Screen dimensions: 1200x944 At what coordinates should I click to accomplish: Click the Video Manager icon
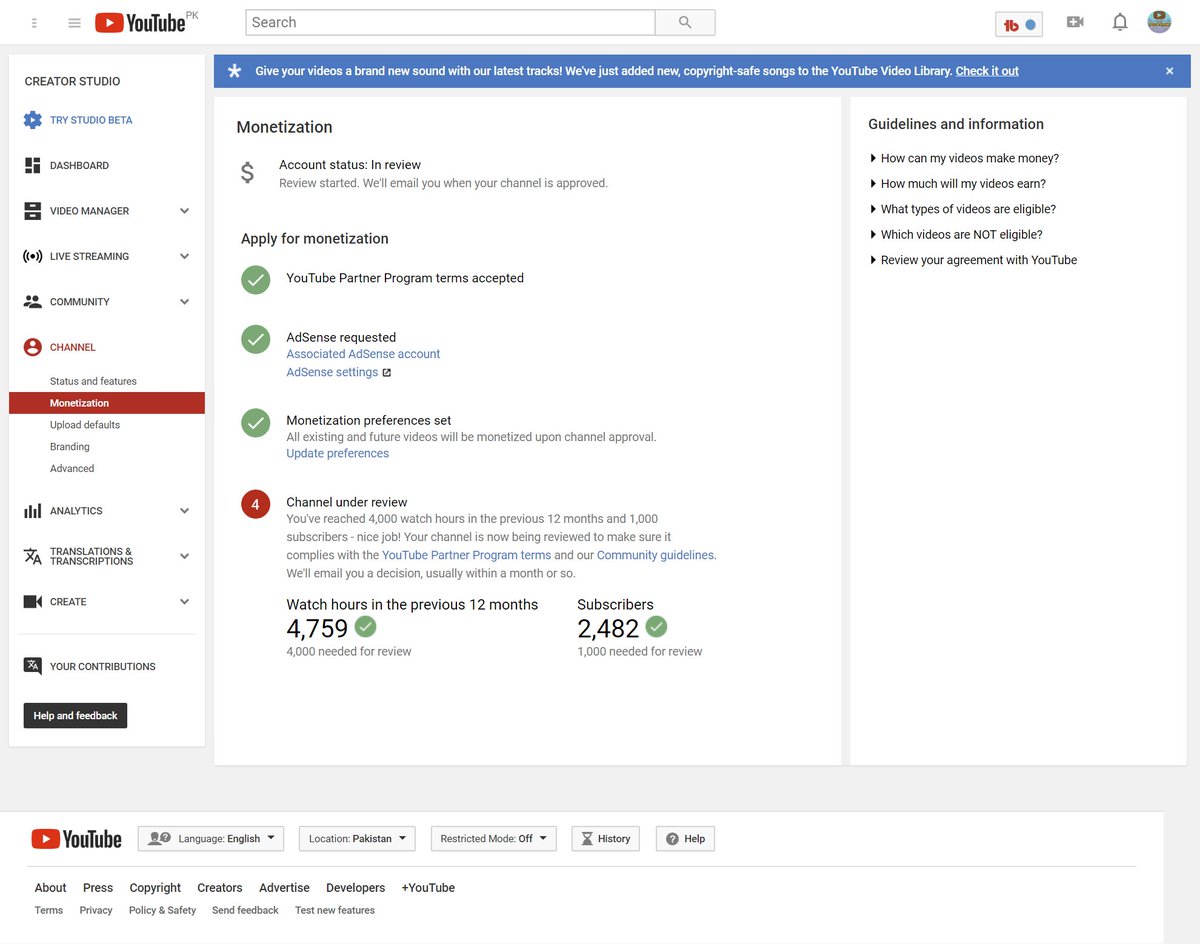[x=33, y=211]
